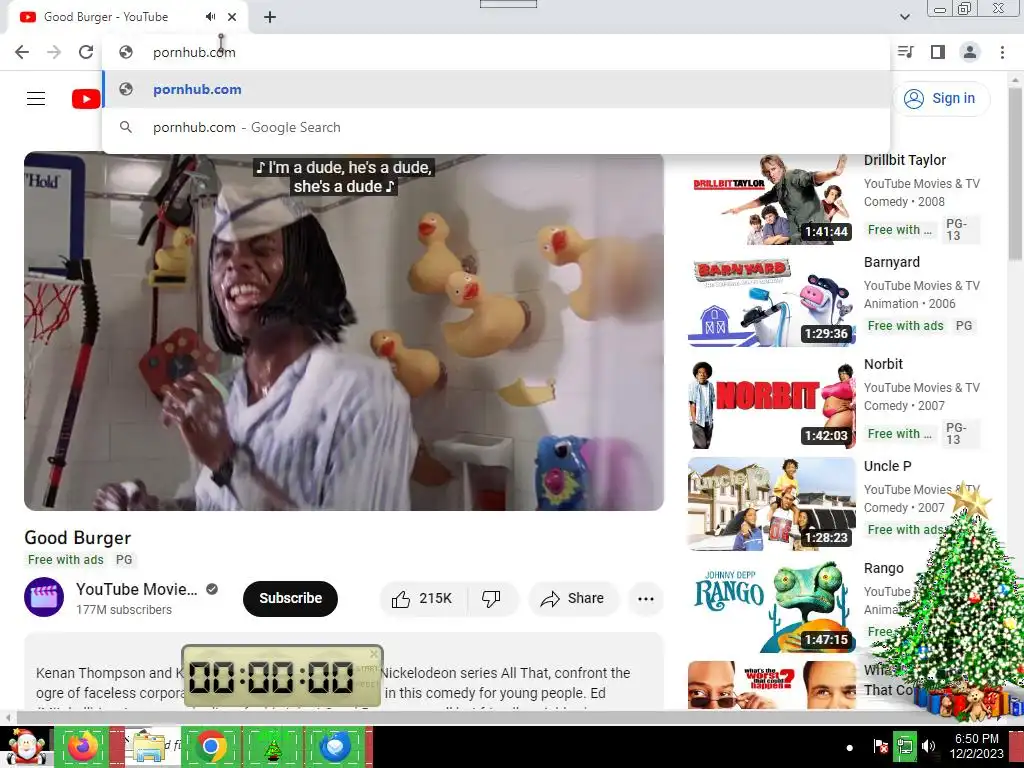
Task: Open the YouTube Movie... channel name
Action: [136, 589]
